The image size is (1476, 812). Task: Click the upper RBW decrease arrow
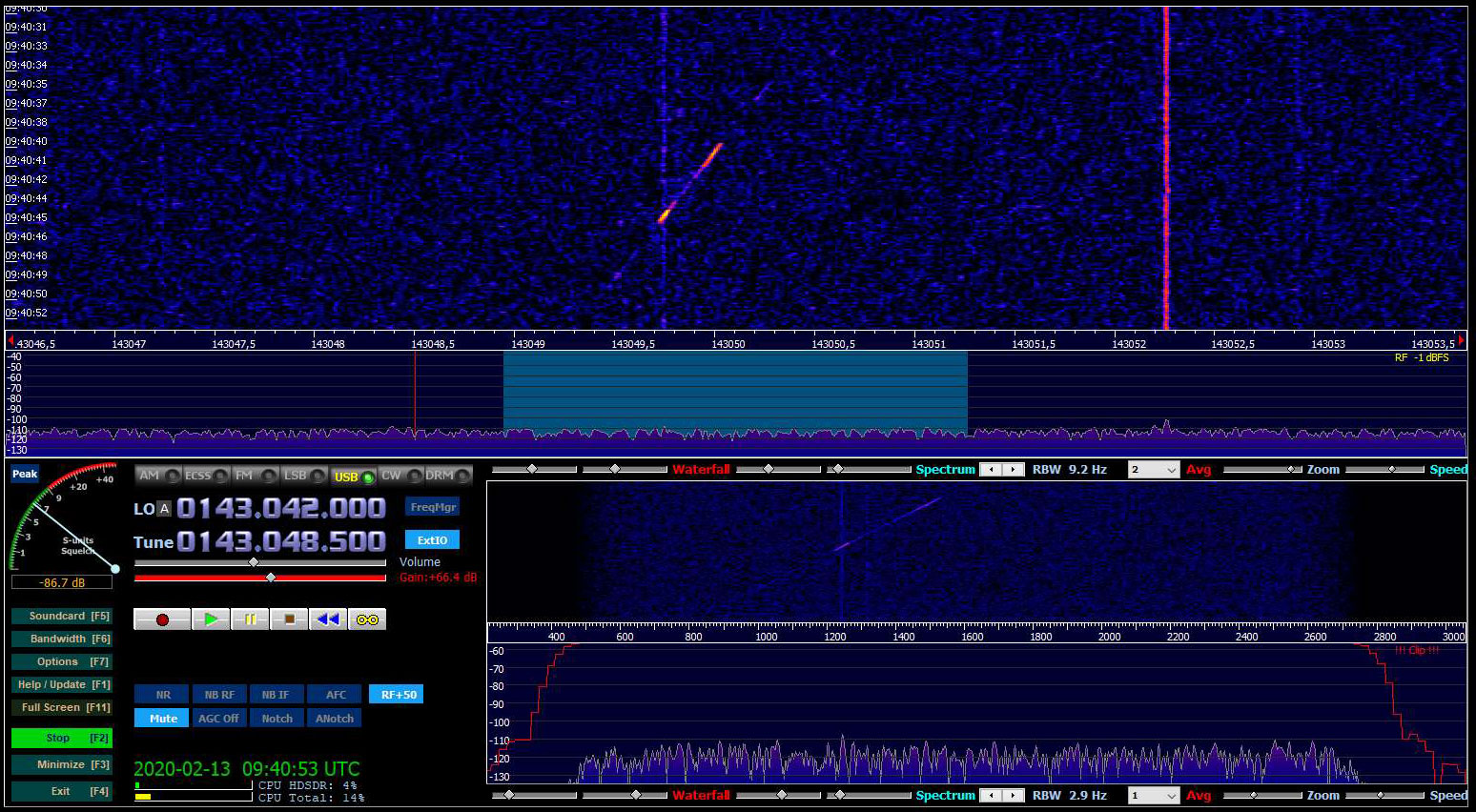tap(992, 470)
